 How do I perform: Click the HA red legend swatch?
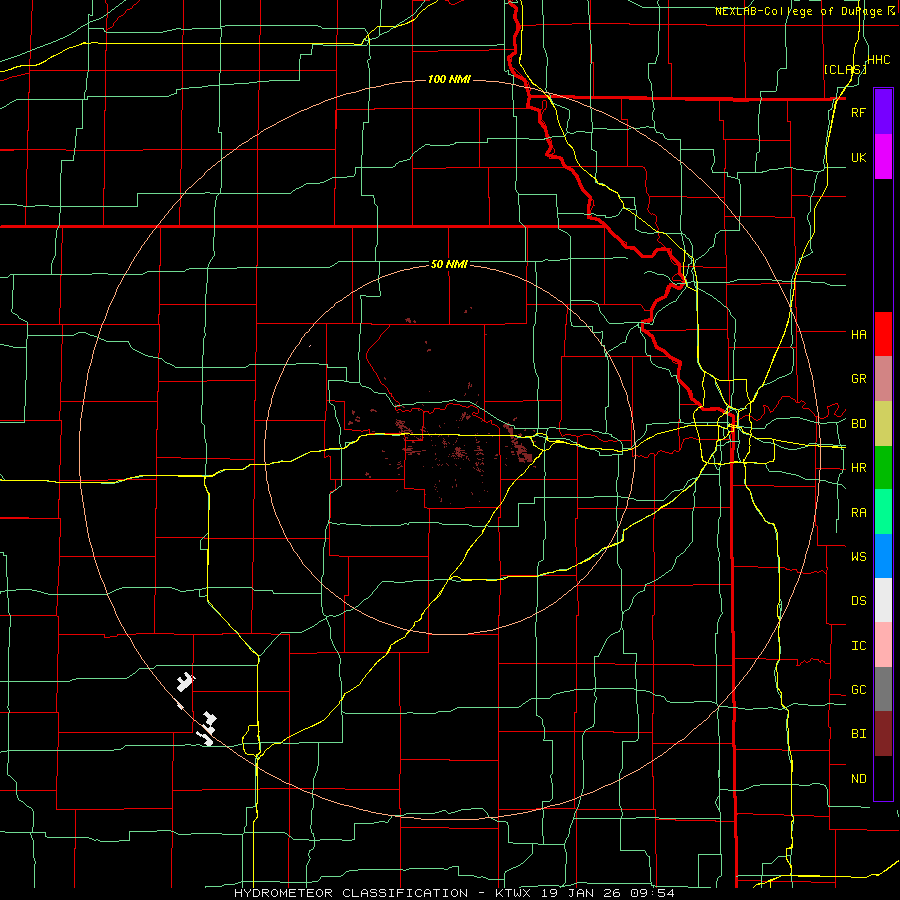883,334
